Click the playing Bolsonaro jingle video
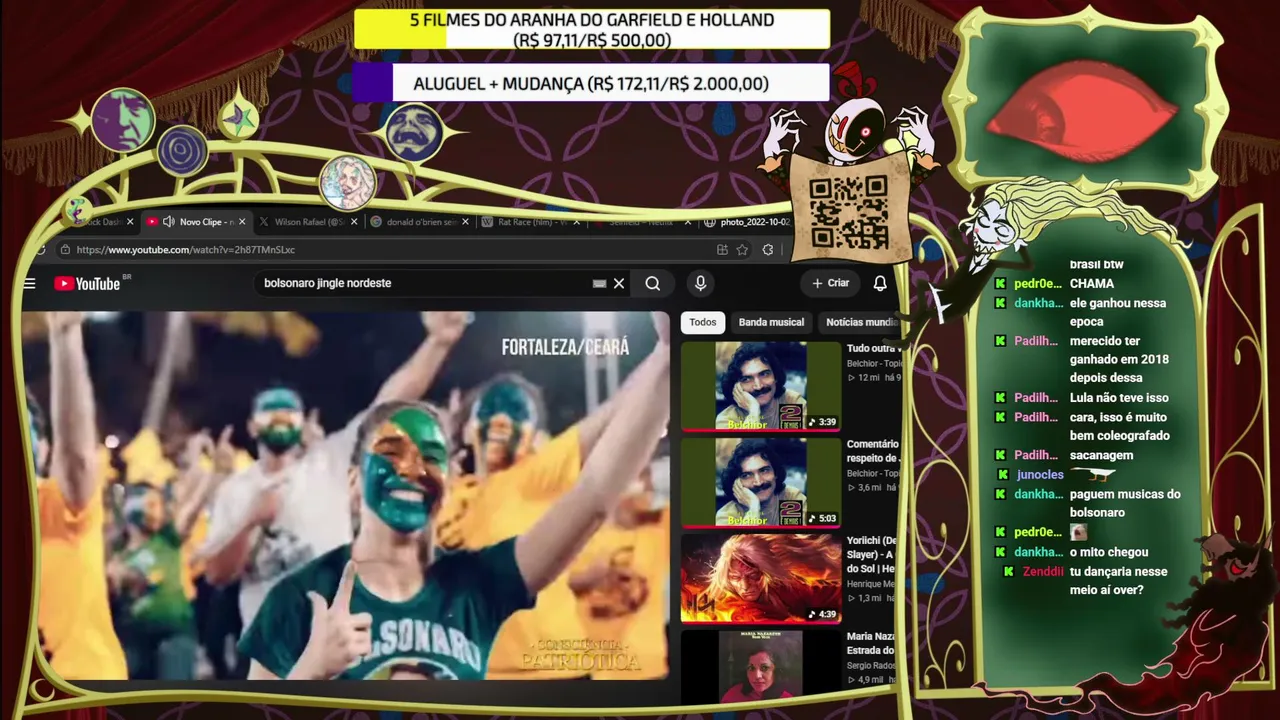The width and height of the screenshot is (1280, 720). point(345,496)
